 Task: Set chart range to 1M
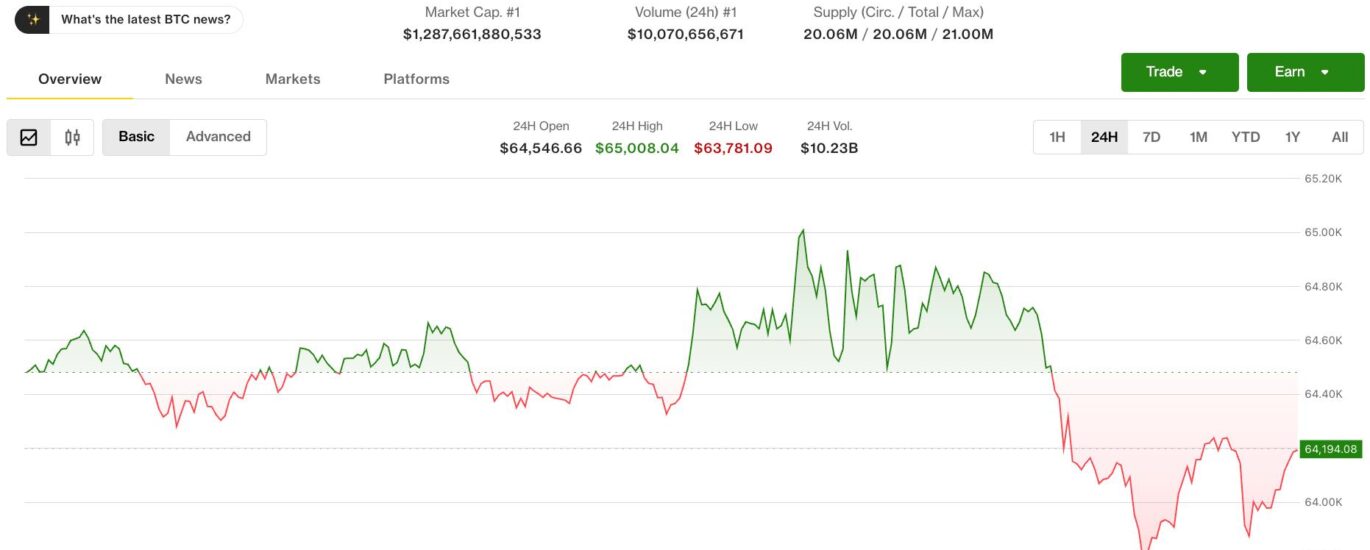1198,137
